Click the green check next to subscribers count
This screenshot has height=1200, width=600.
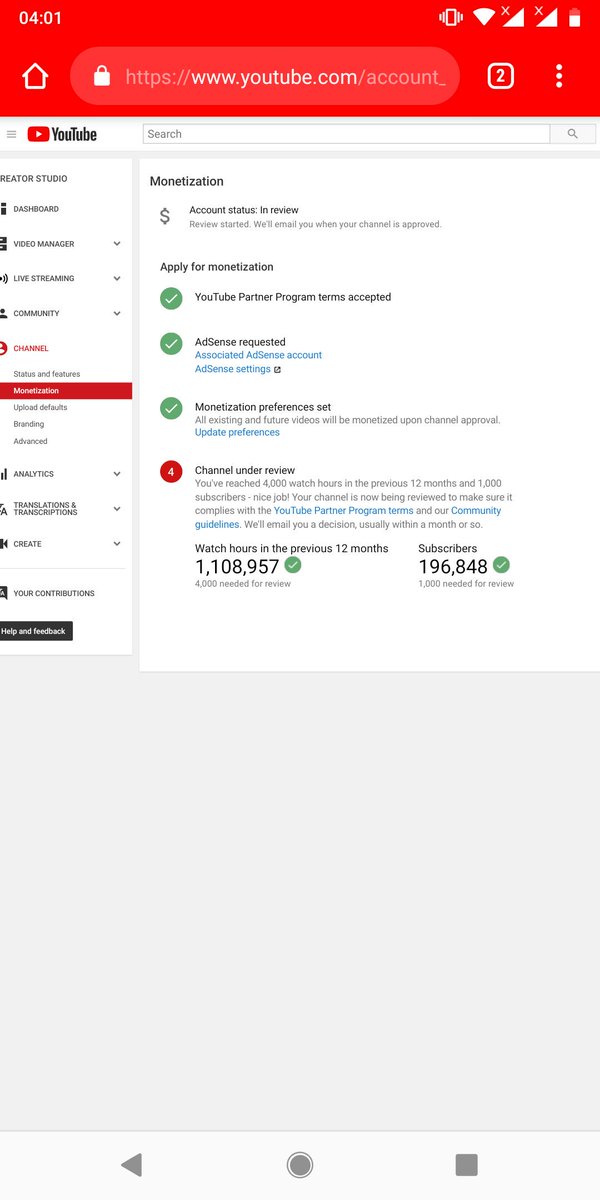coord(501,565)
